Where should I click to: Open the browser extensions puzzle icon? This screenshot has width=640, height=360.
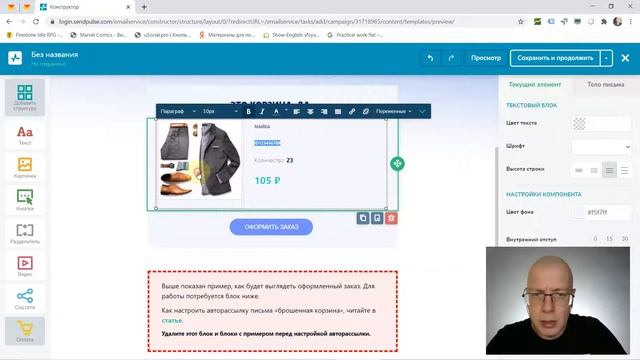(604, 22)
